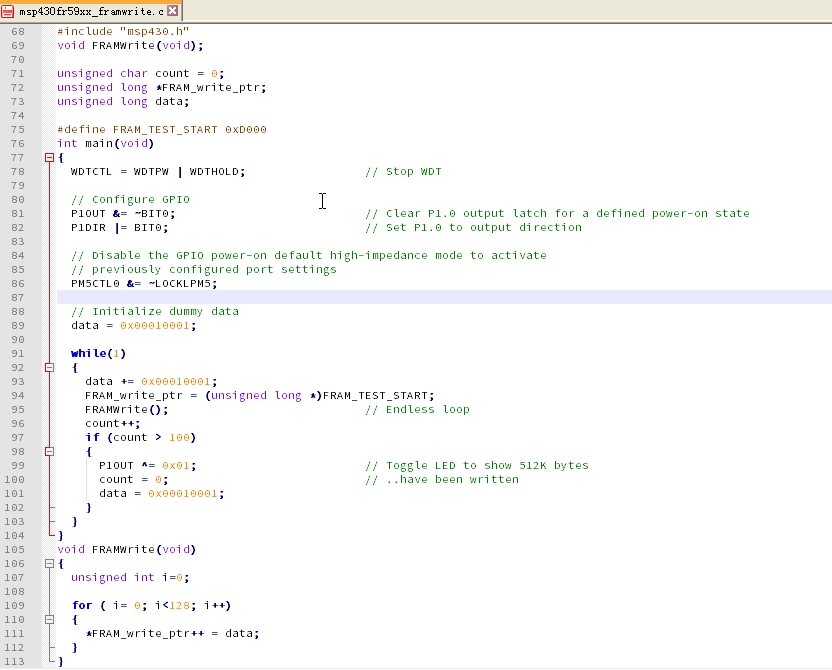The height and width of the screenshot is (670, 832).
Task: Click the 'void FRAMWrite(void);' prototype line
Action: [x=130, y=46]
